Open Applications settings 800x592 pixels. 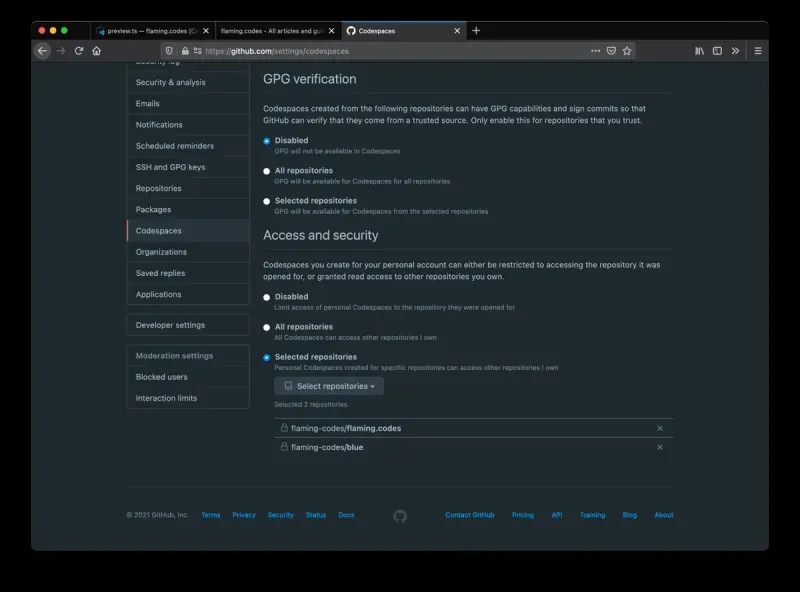[x=188, y=294]
